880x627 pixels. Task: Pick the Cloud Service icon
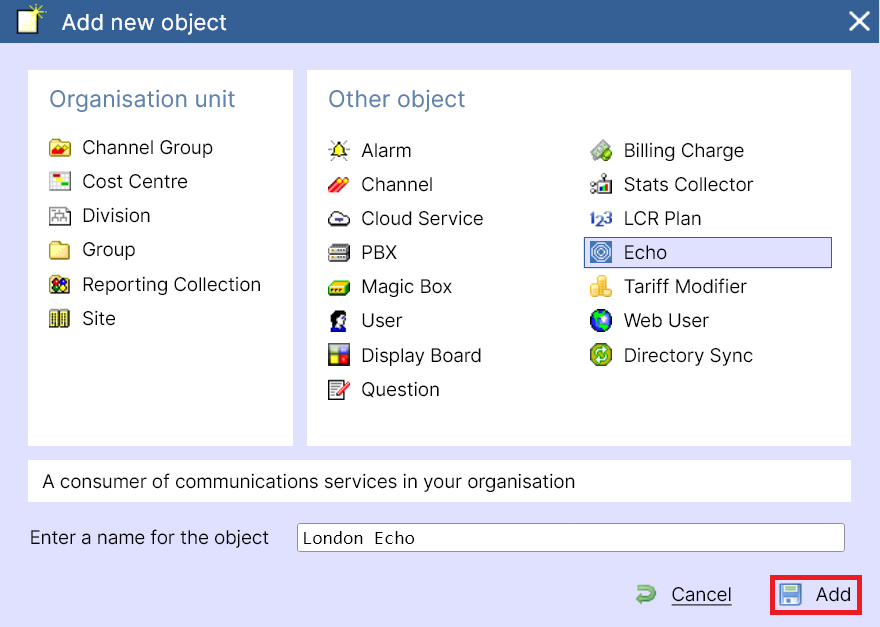[x=339, y=219]
